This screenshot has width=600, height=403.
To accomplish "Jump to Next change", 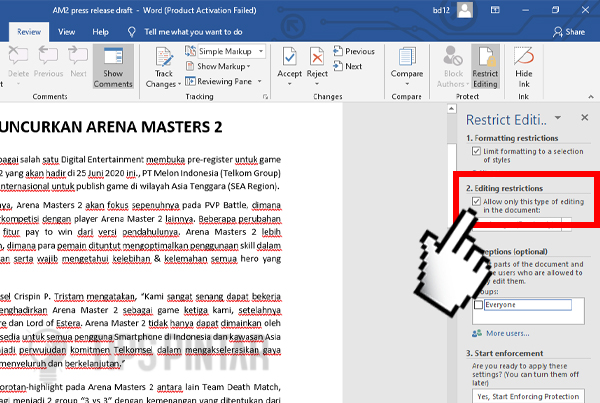I will (347, 66).
